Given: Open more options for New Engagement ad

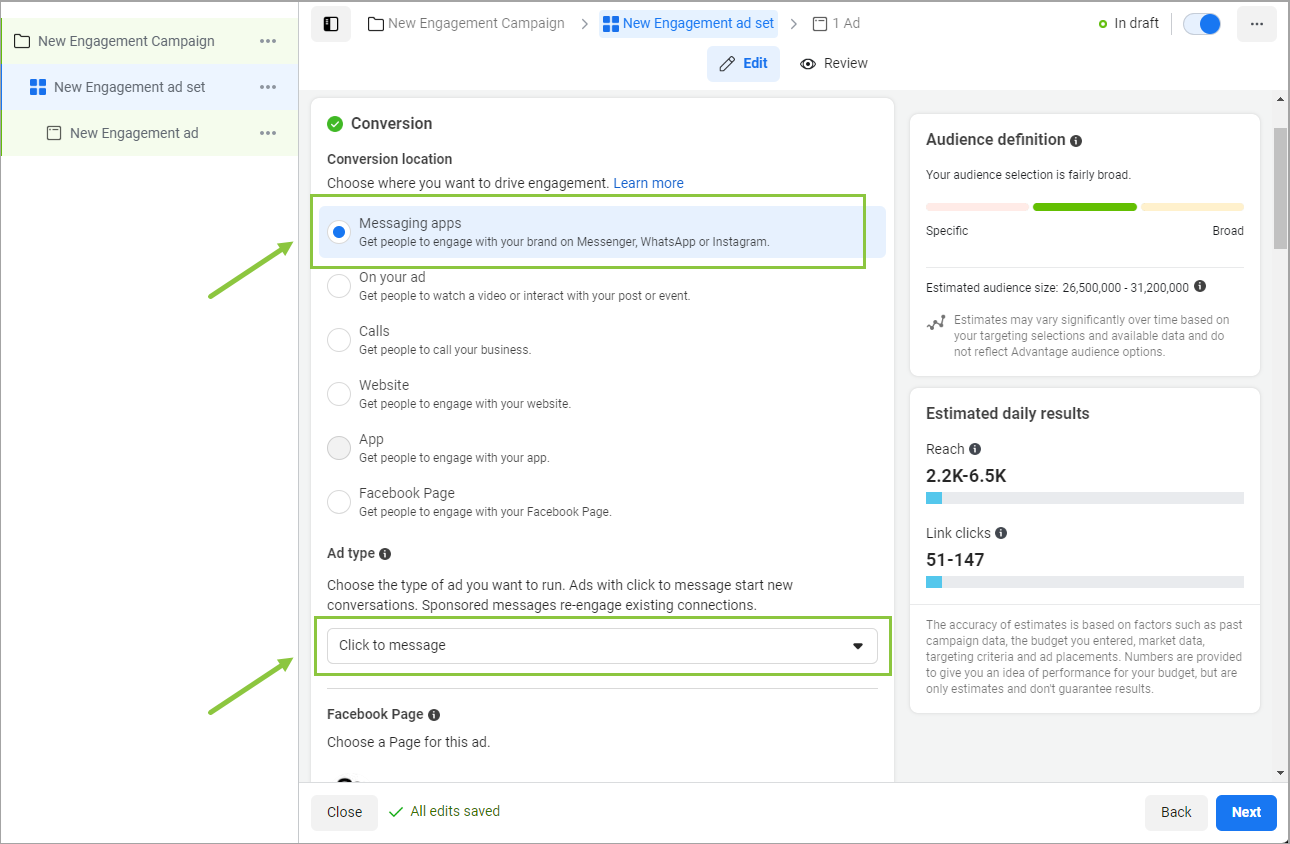Looking at the screenshot, I should 268,133.
